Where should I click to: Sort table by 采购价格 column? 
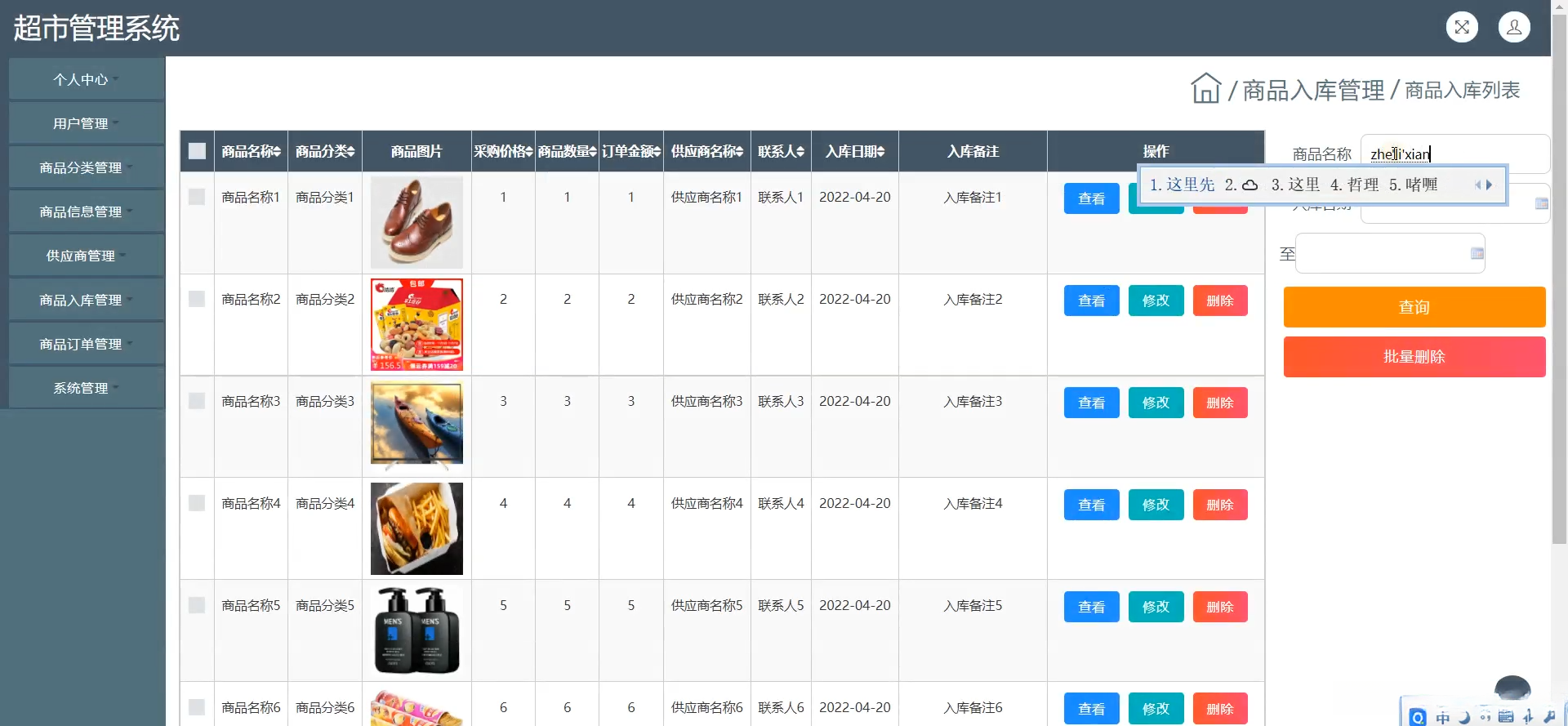(503, 151)
